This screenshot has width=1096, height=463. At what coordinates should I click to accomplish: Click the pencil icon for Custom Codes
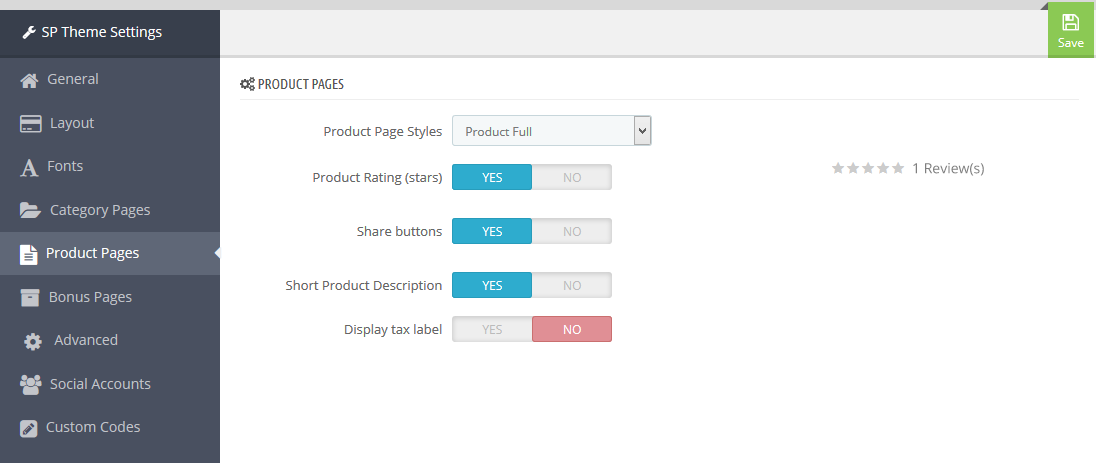29,428
